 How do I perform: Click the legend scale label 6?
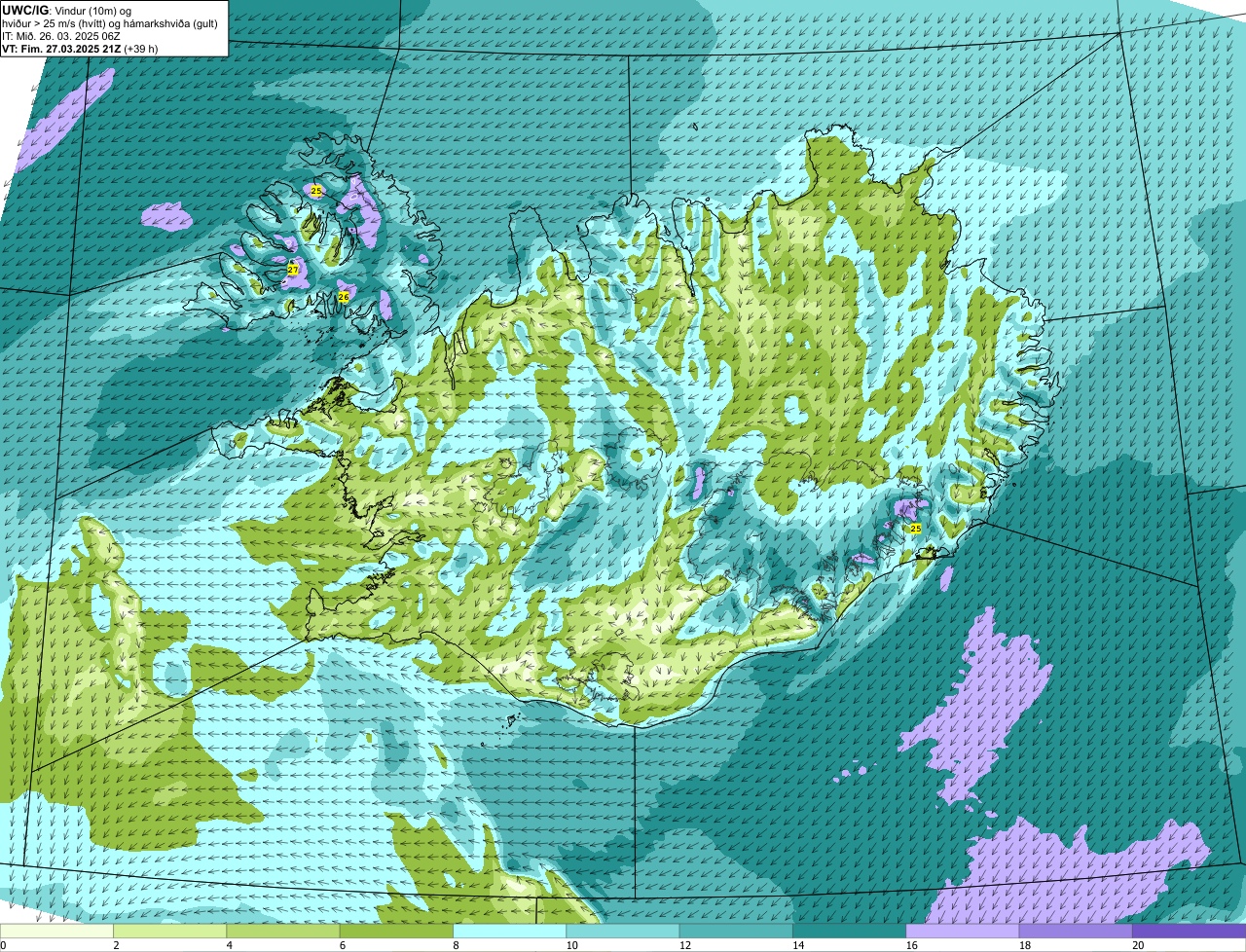point(342,945)
